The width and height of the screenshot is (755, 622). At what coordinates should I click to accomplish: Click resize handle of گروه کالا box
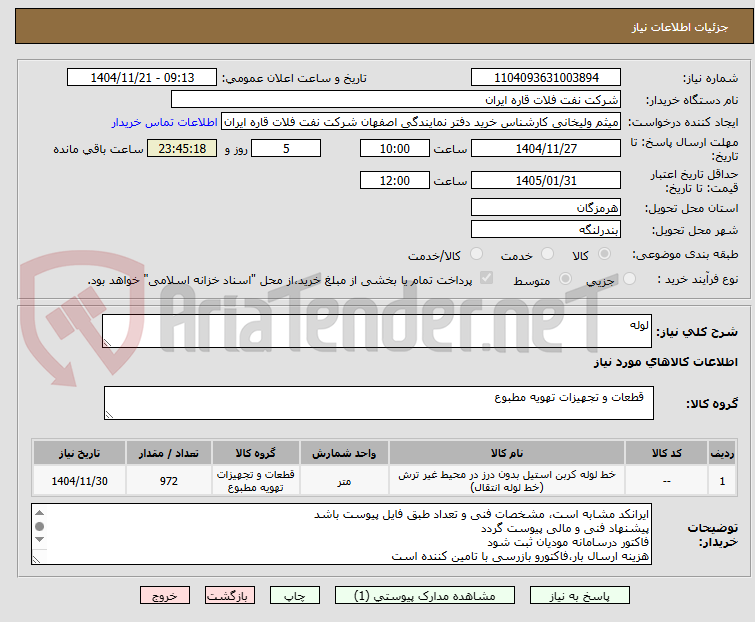coord(109,415)
